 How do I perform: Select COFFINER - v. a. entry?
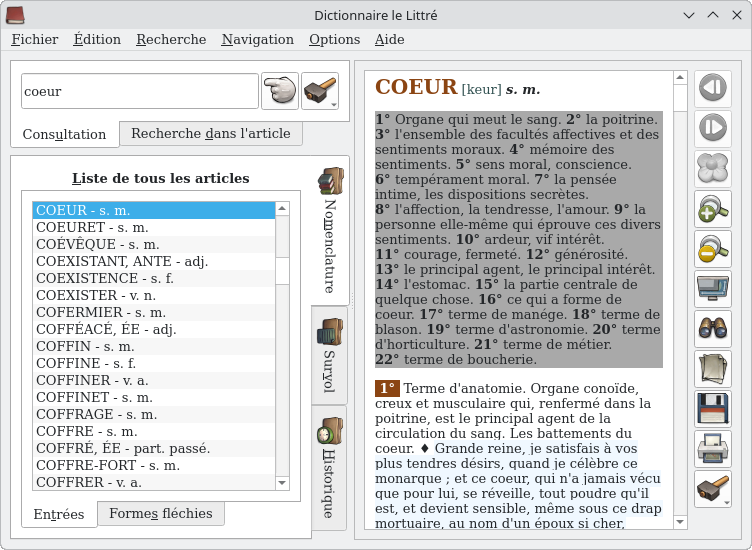tap(154, 380)
